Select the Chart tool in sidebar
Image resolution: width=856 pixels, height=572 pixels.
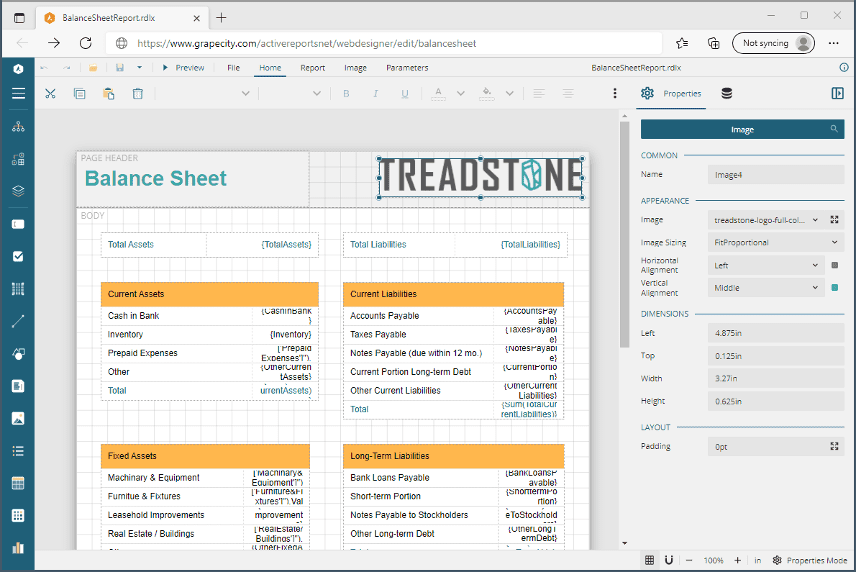tap(18, 548)
